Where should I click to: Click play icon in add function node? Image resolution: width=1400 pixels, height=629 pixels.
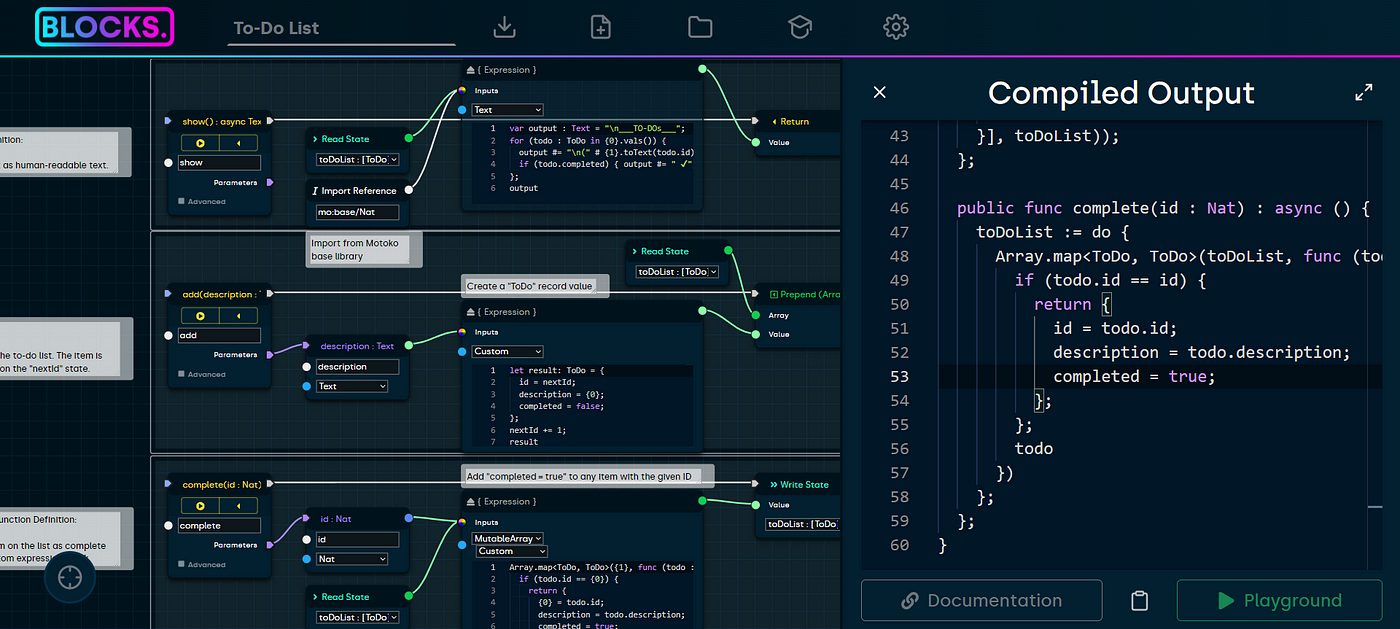point(200,316)
